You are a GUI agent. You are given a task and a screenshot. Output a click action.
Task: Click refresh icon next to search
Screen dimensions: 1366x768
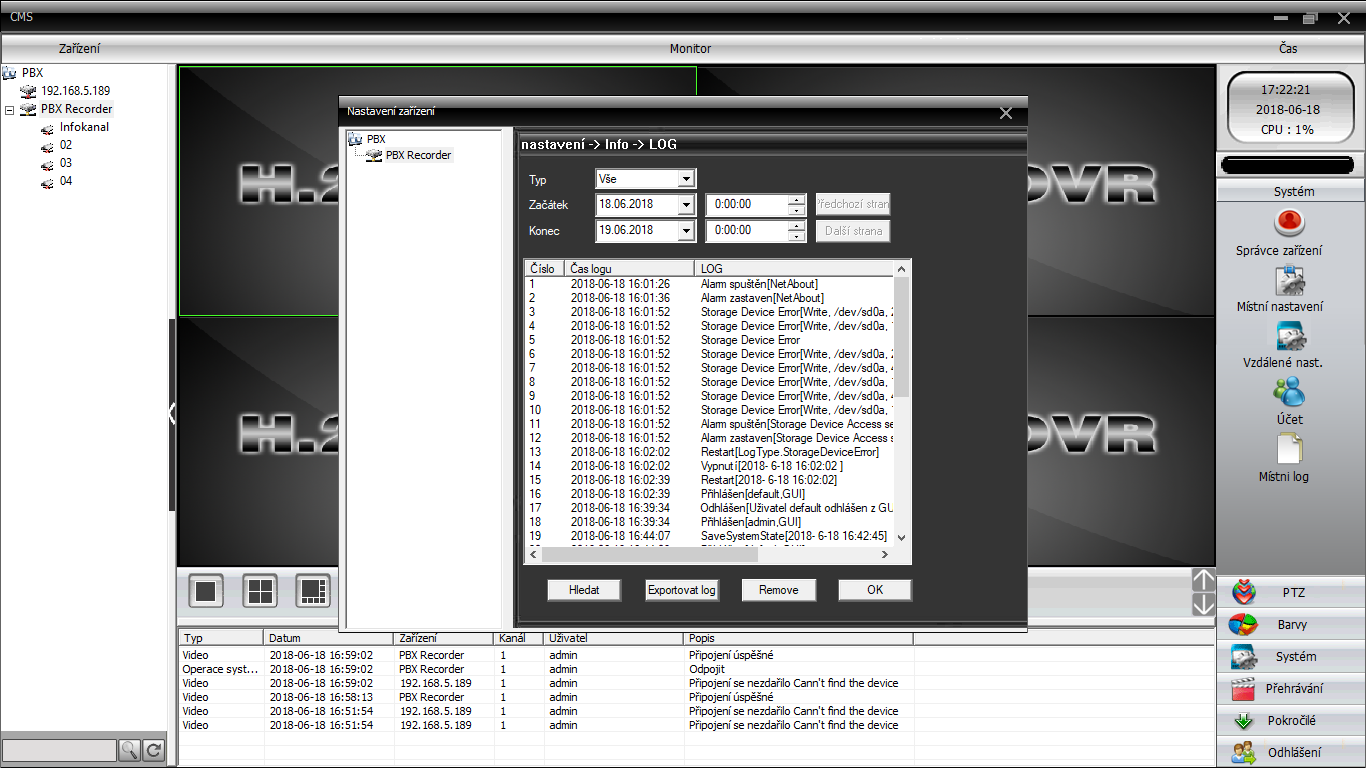click(x=154, y=750)
